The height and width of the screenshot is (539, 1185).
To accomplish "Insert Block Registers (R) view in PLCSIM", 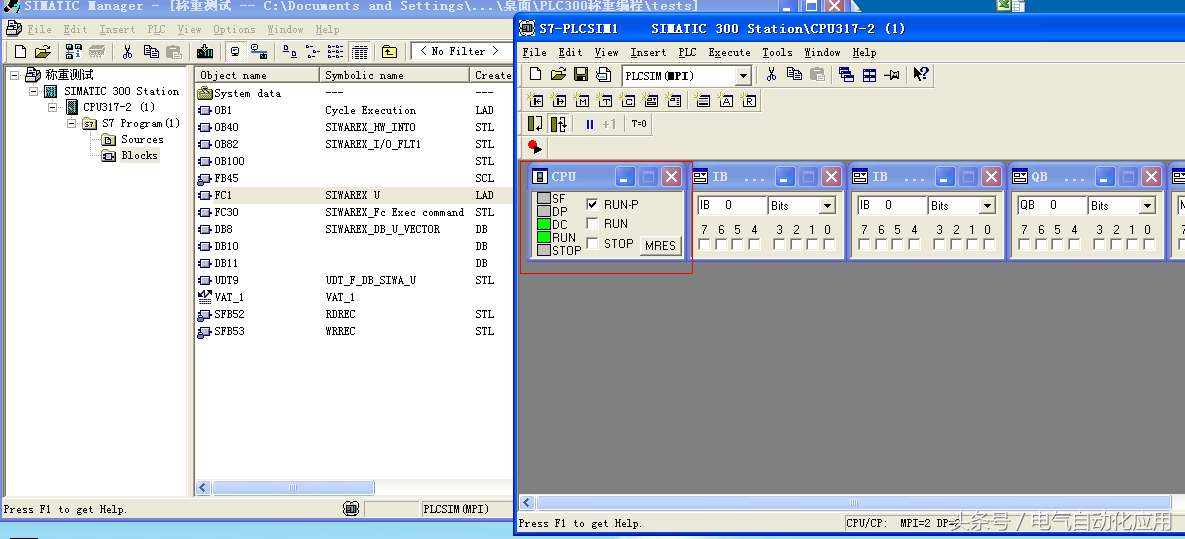I will pos(749,100).
